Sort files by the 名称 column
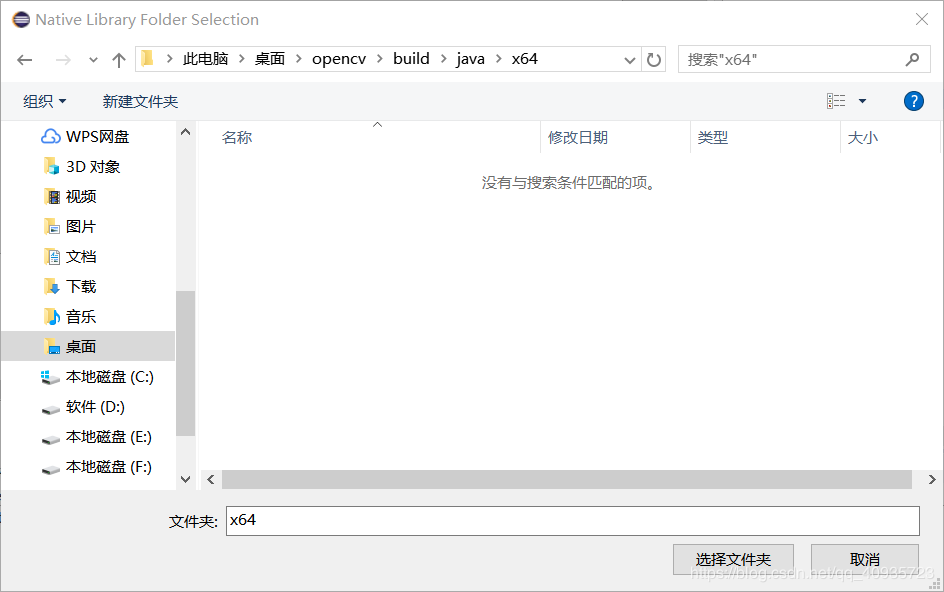The height and width of the screenshot is (592, 944). coord(237,137)
